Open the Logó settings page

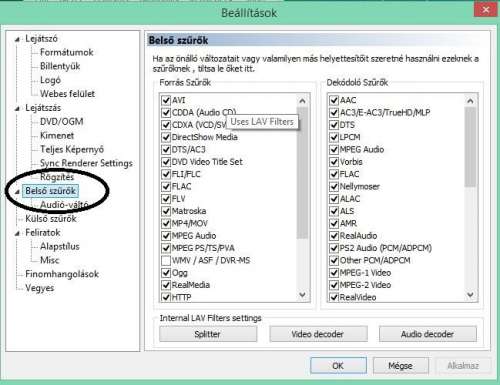point(50,80)
